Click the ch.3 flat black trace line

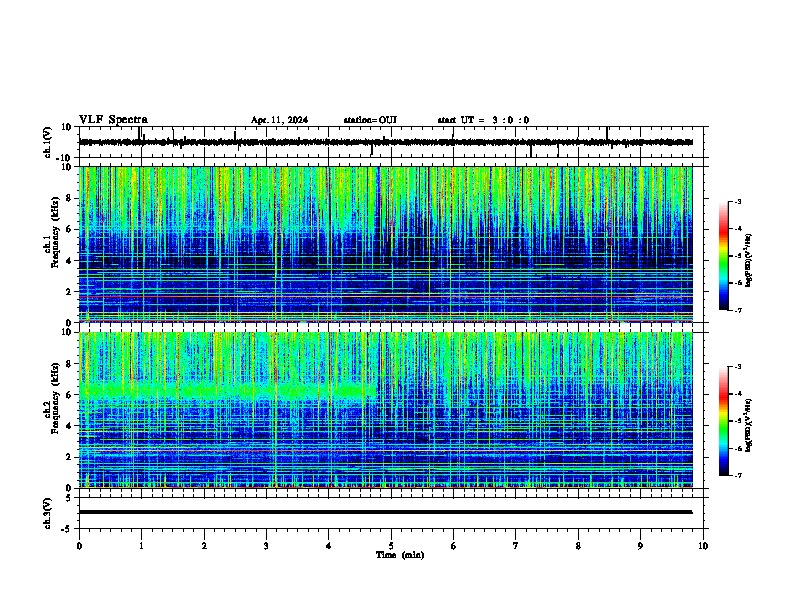click(x=385, y=512)
